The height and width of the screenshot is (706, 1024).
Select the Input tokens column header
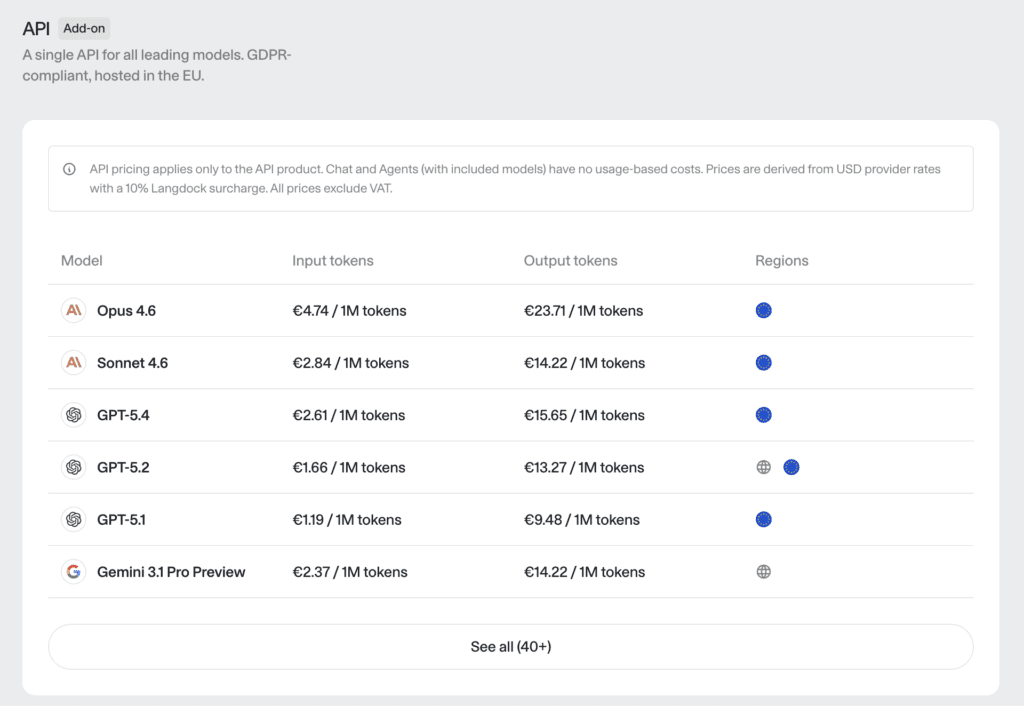[332, 261]
